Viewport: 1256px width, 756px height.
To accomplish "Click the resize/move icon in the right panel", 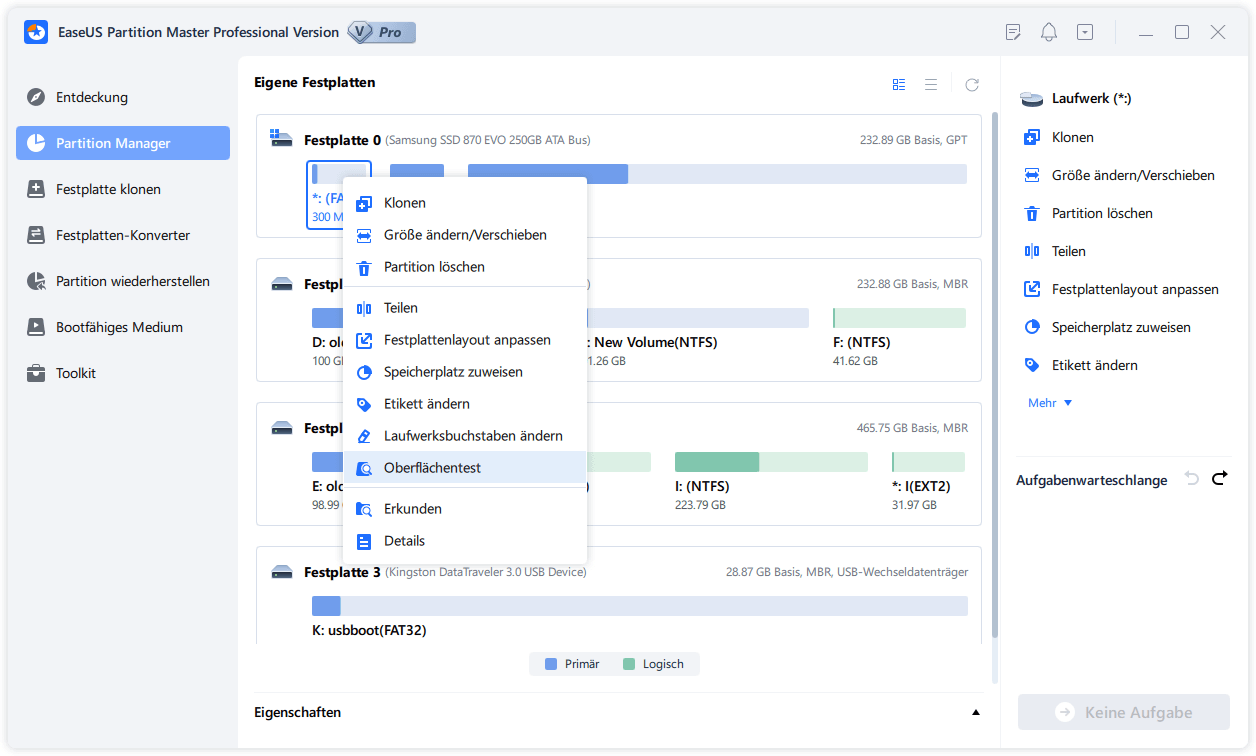I will [1032, 175].
